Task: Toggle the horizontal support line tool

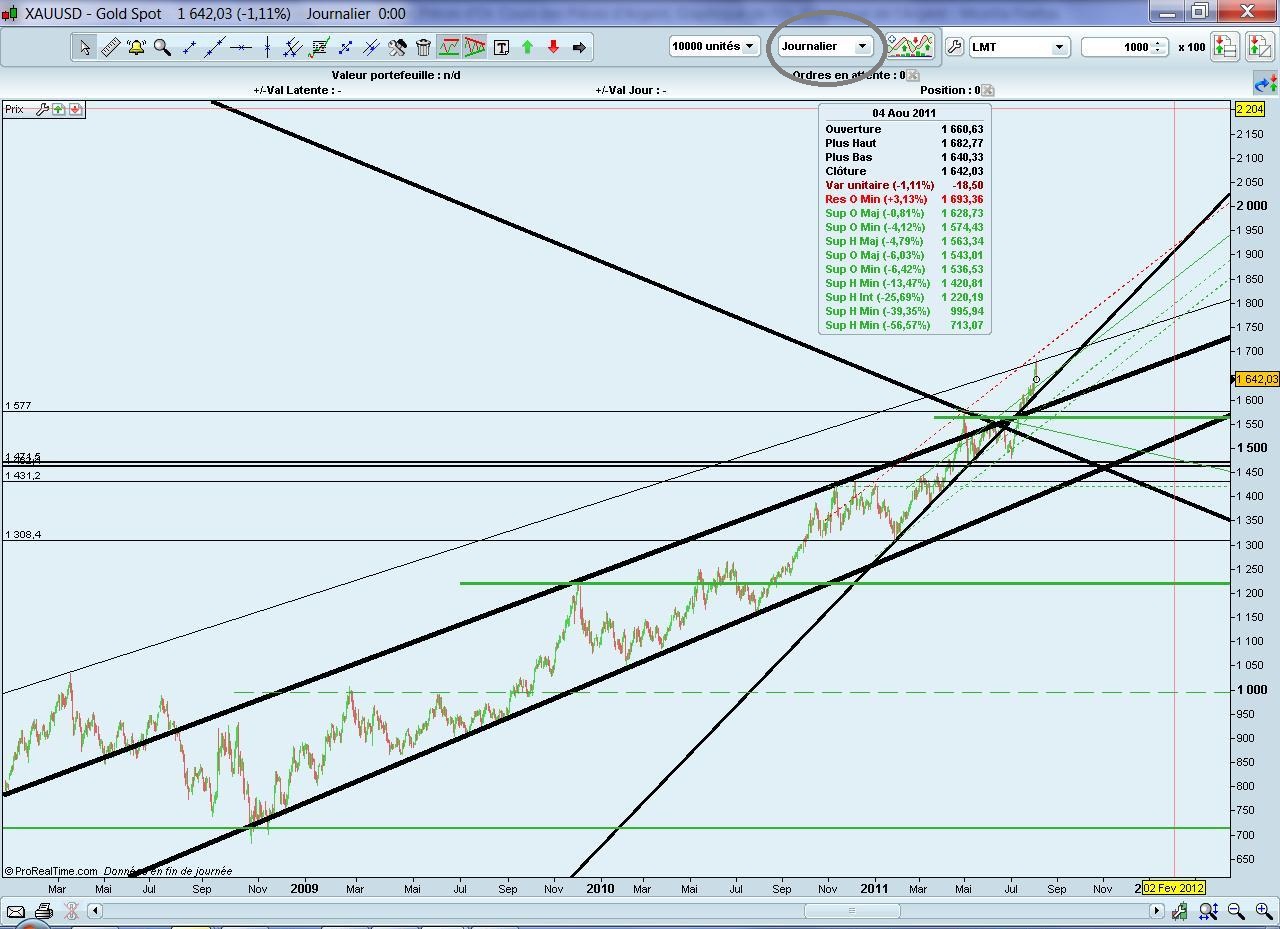Action: (x=448, y=47)
